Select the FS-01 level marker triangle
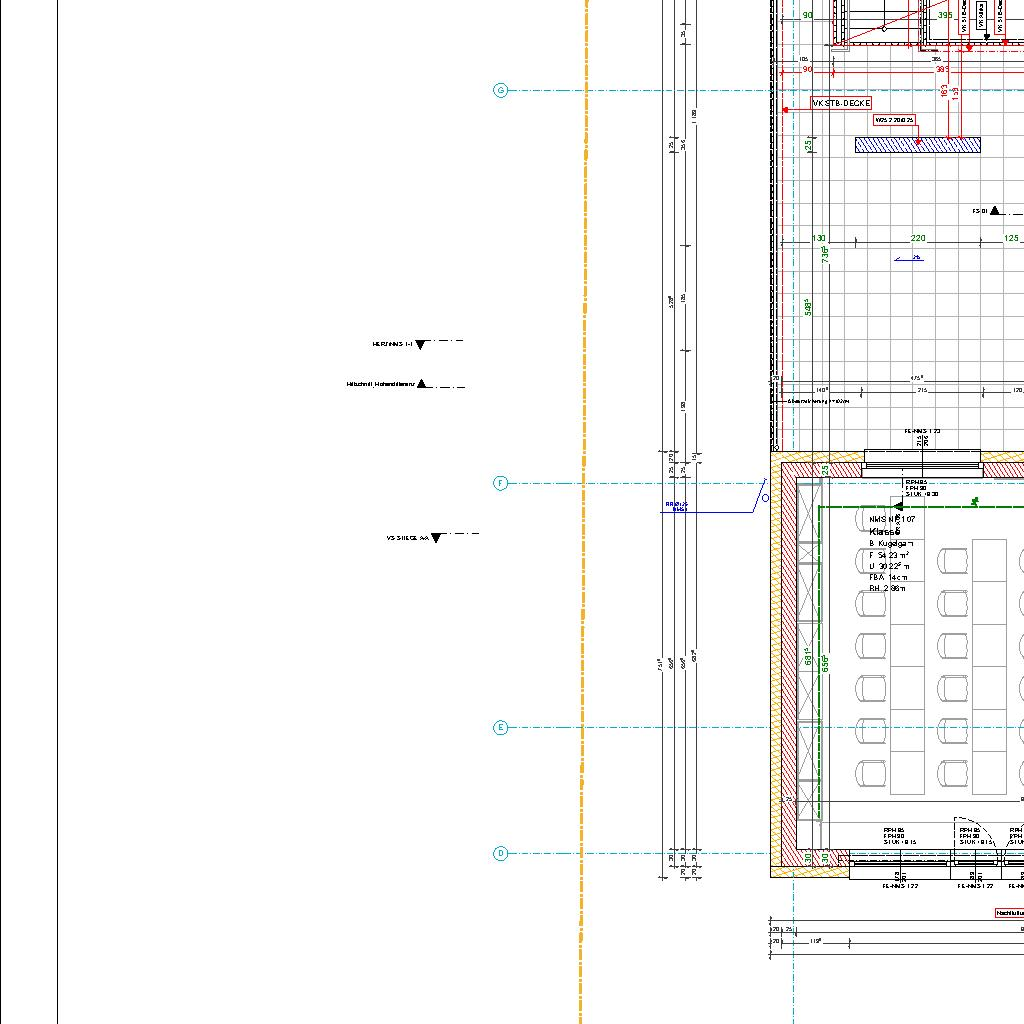The height and width of the screenshot is (1024, 1024). [995, 211]
